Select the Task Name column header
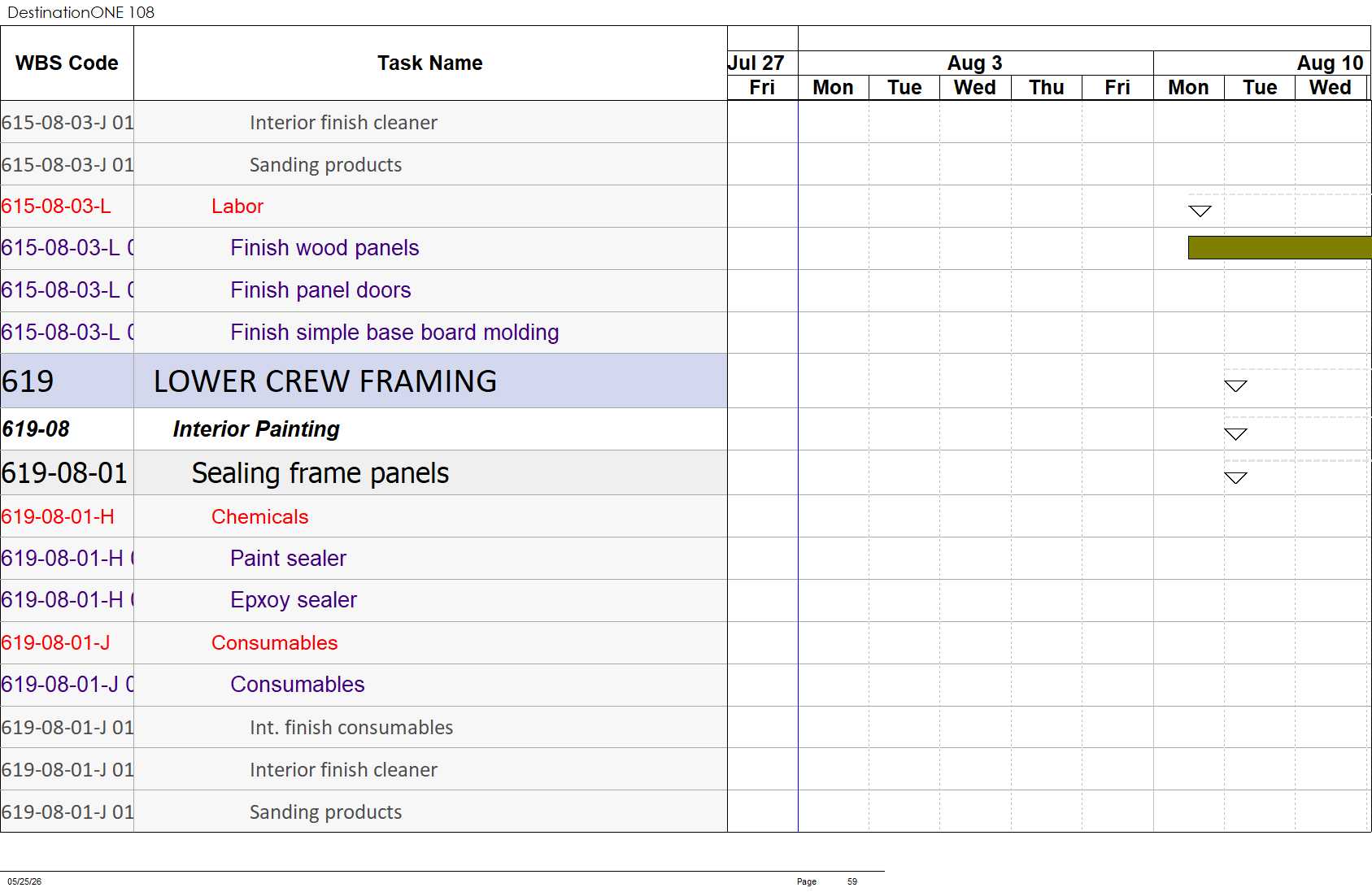 430,63
